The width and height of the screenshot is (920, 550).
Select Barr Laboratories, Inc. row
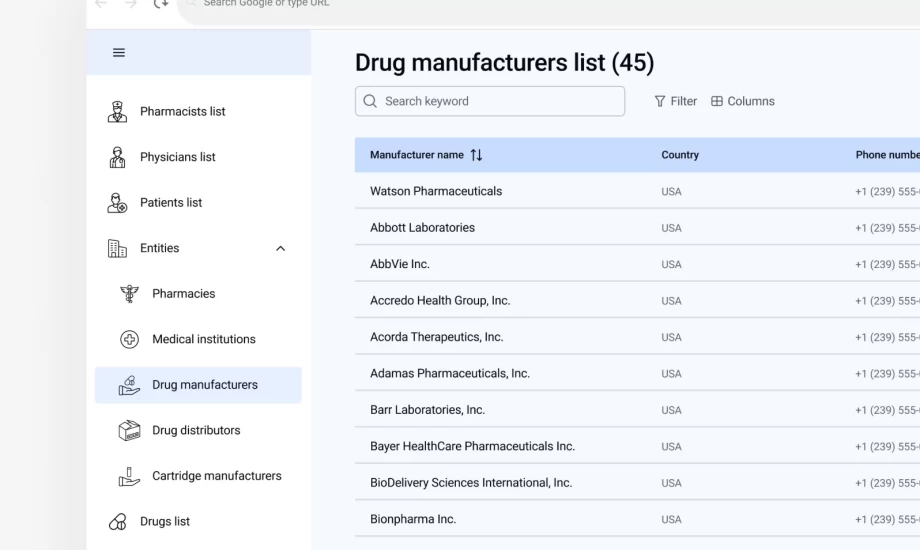637,410
